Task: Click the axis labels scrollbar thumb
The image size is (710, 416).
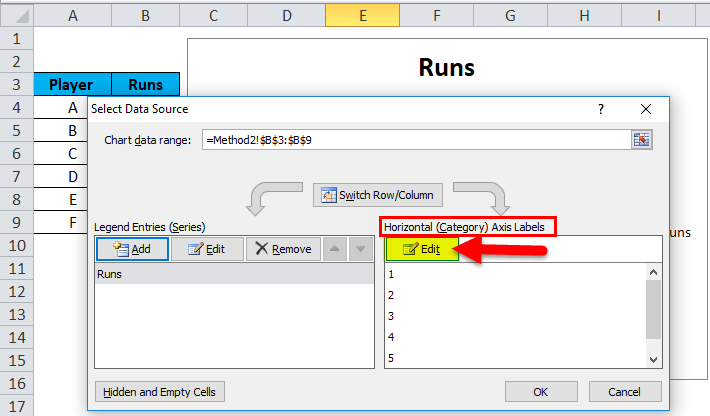Action: click(x=653, y=309)
